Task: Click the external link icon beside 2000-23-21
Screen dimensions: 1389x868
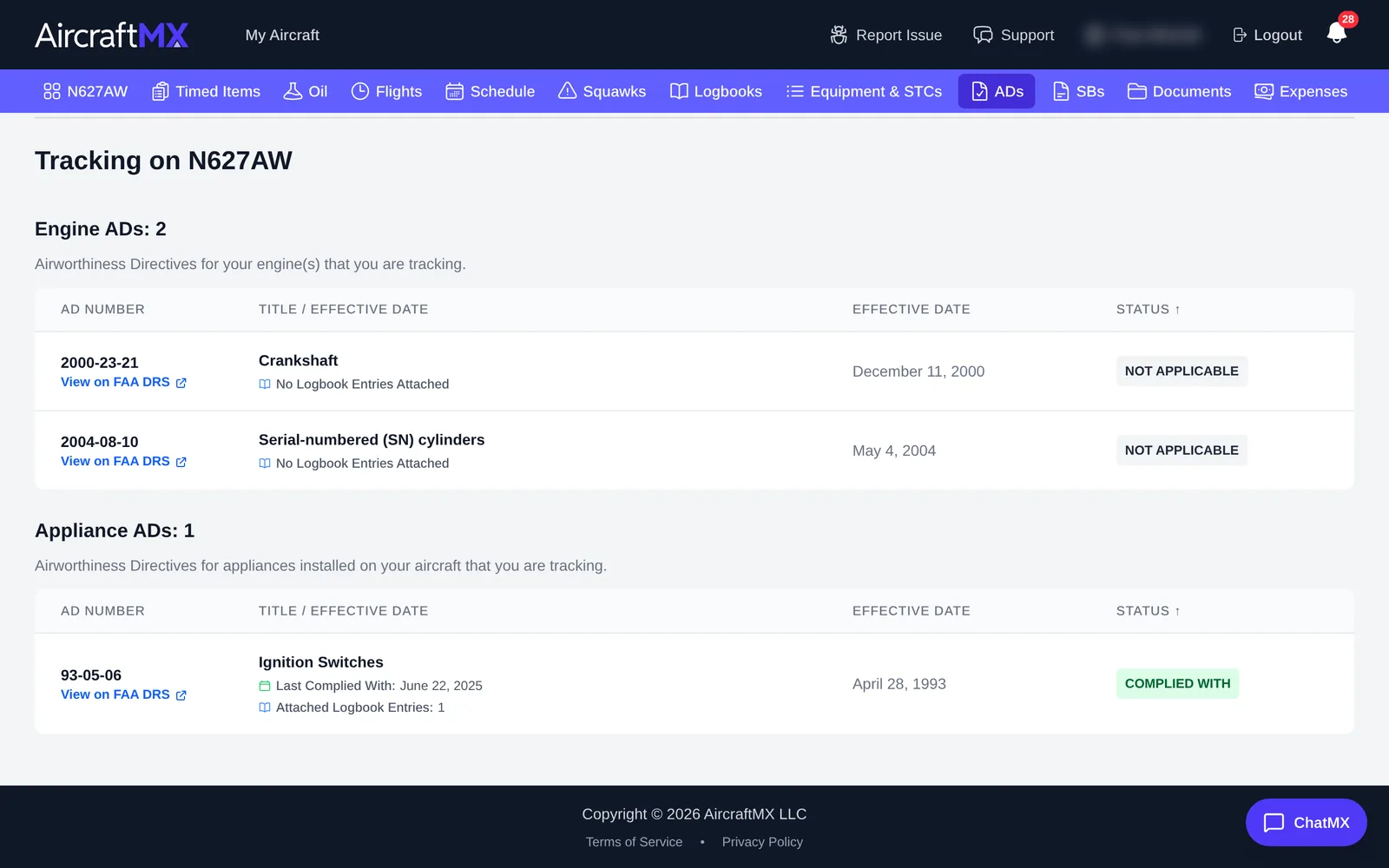Action: click(181, 383)
